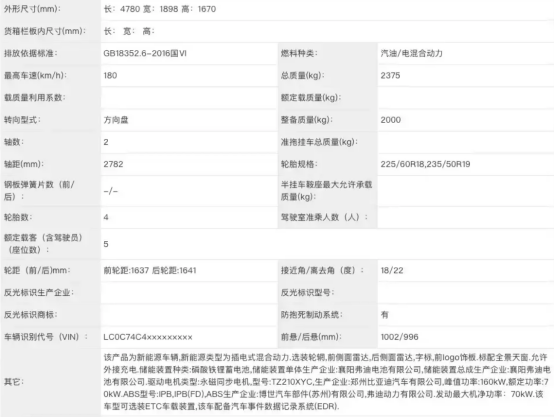Select the 其它 remarks paragraph text
Screen dimensions: 554x417
coord(327,382)
